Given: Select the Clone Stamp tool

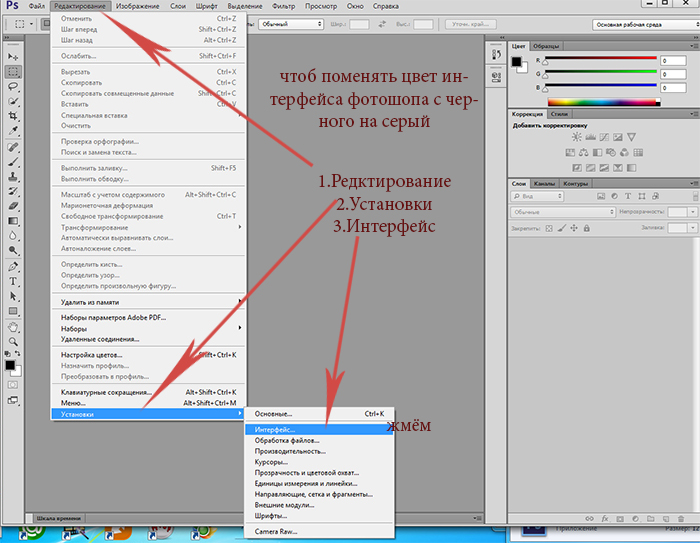Looking at the screenshot, I should point(13,177).
